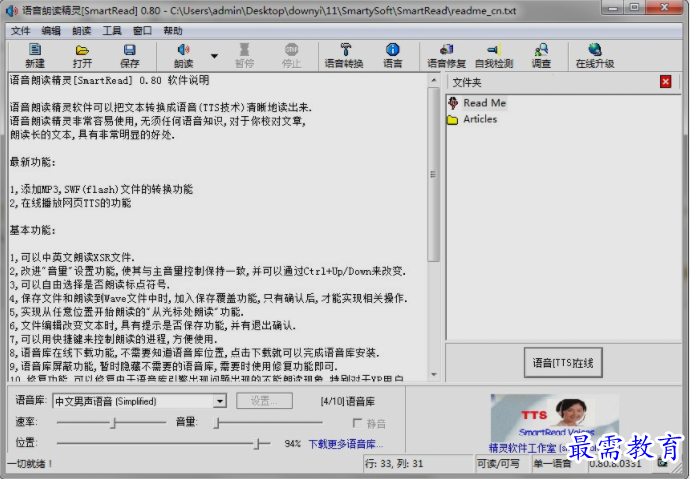Click the 位置 position slider handle
Screen dimensions: 690x479
pyautogui.click(x=257, y=443)
